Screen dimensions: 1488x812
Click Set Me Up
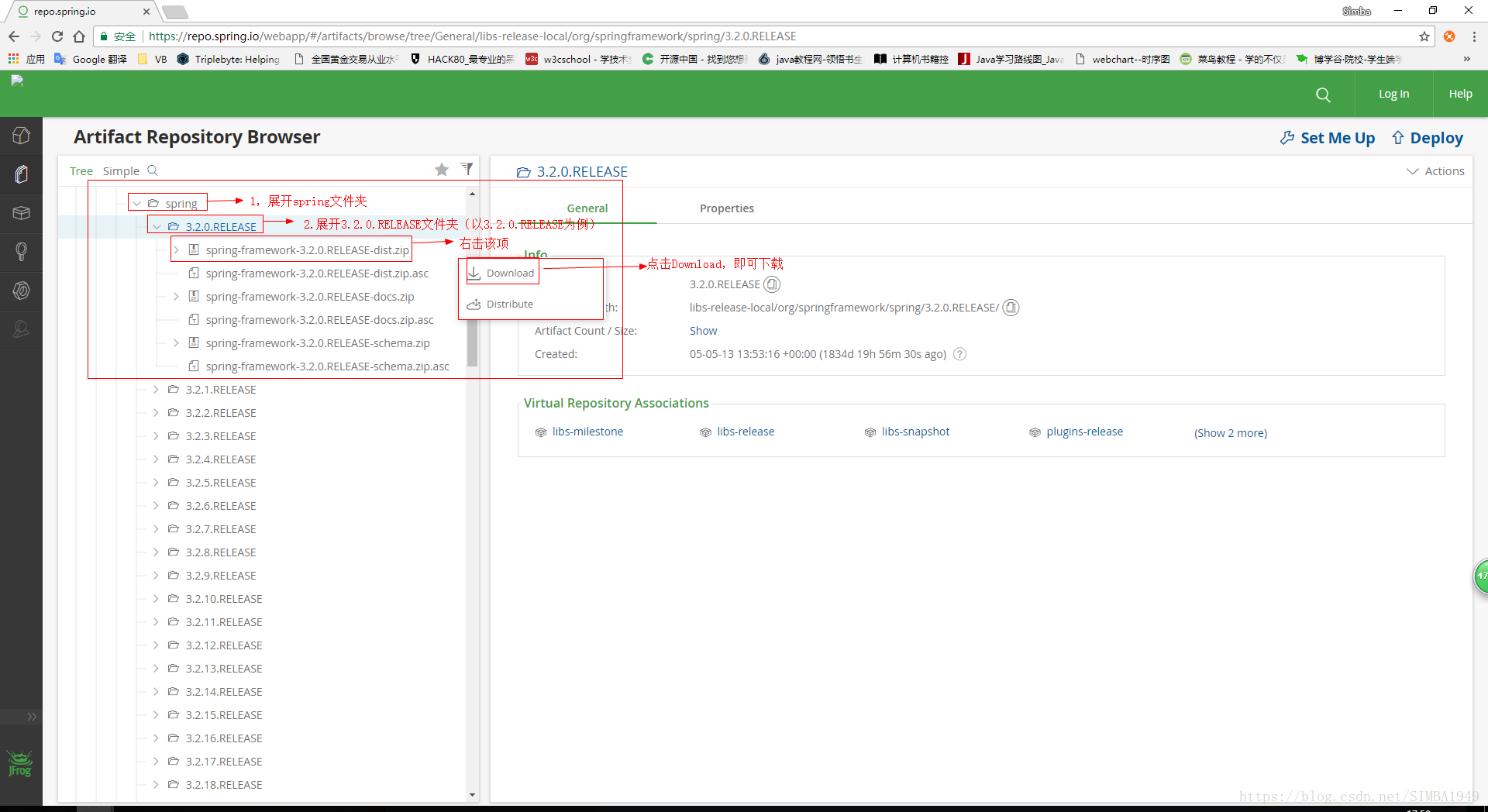[1328, 138]
